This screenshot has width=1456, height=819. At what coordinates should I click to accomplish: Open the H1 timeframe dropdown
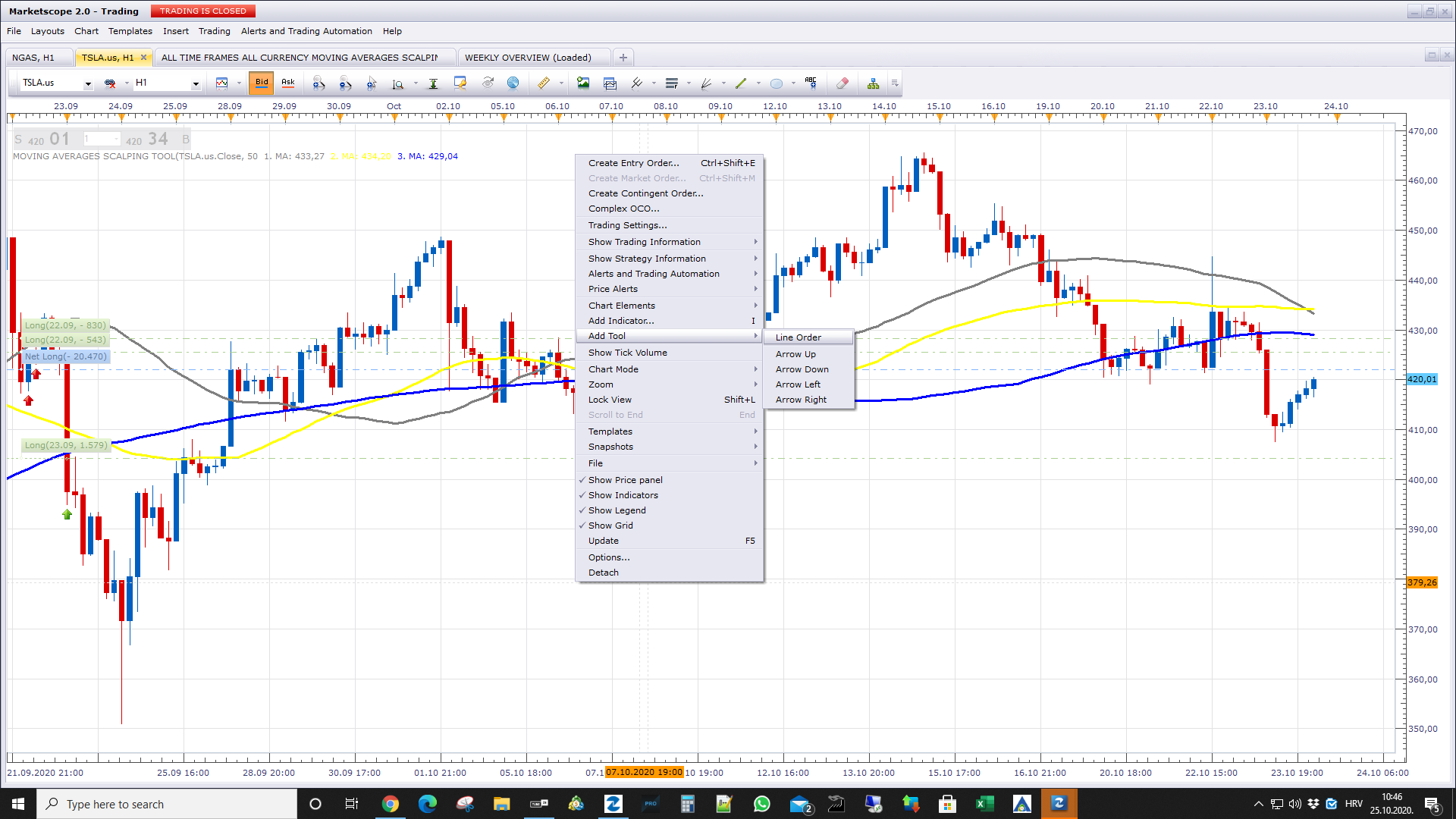[x=196, y=83]
